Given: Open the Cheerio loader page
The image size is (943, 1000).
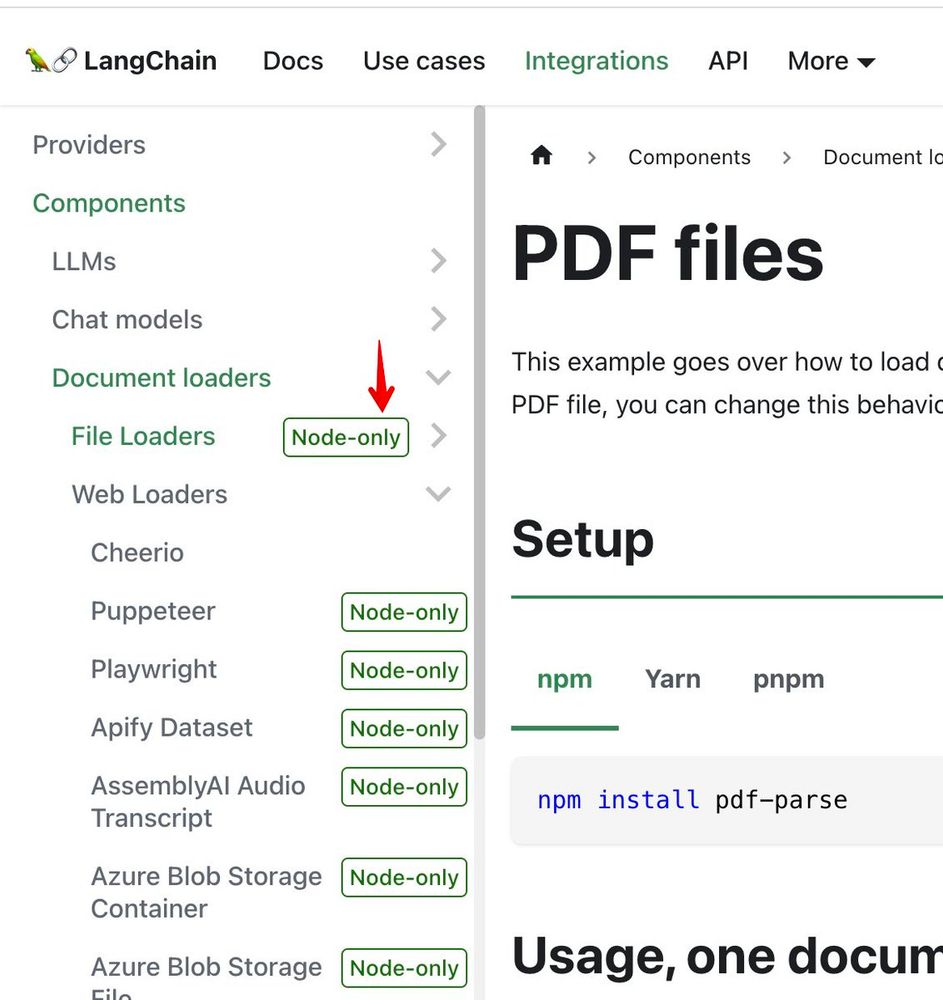Looking at the screenshot, I should click(x=138, y=552).
